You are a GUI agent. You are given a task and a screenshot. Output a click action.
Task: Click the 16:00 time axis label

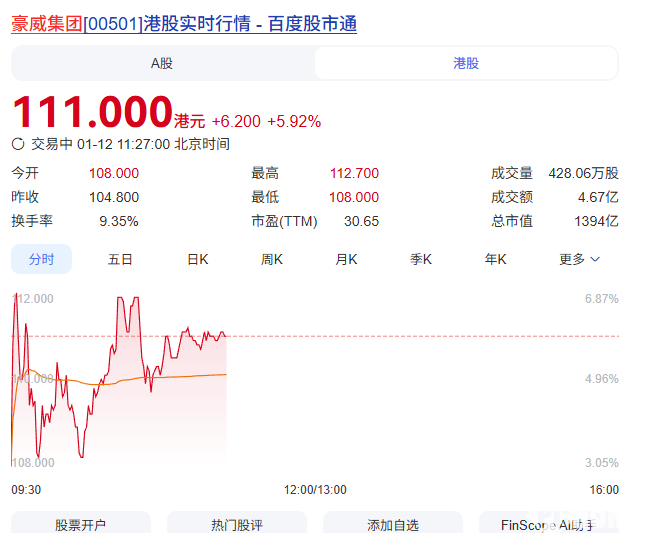pyautogui.click(x=604, y=490)
